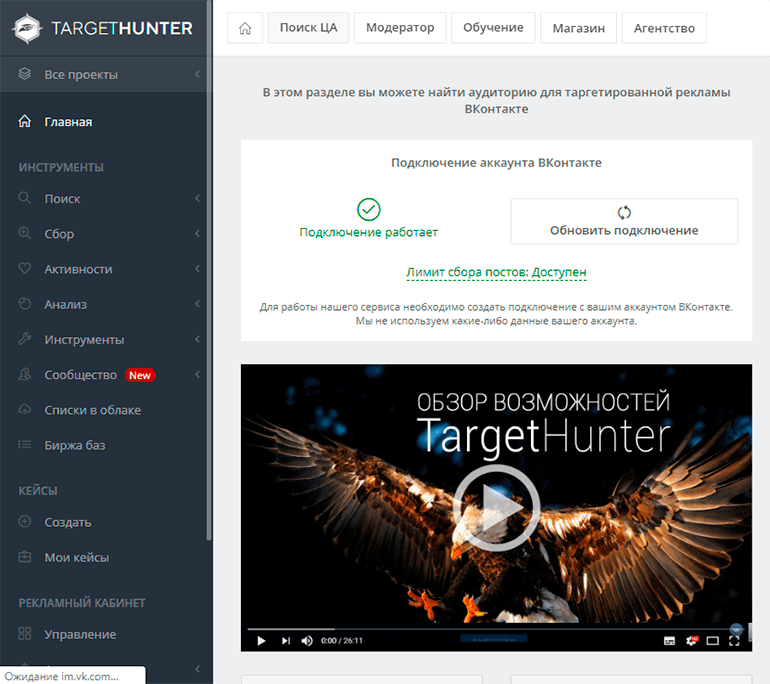This screenshot has width=770, height=684.
Task: Expand the Инструменты submenu arrow
Action: tap(197, 339)
